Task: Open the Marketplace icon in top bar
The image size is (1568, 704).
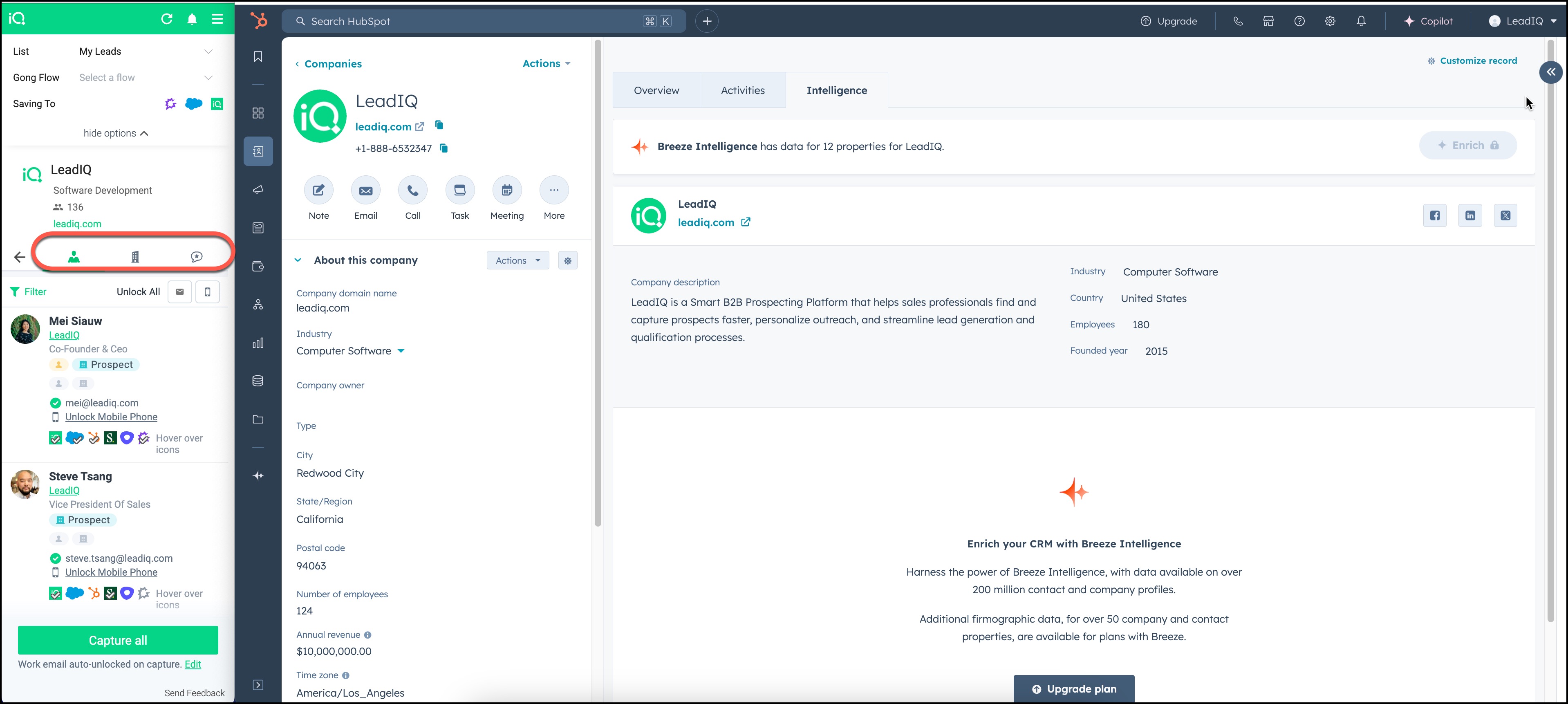Action: point(1268,21)
